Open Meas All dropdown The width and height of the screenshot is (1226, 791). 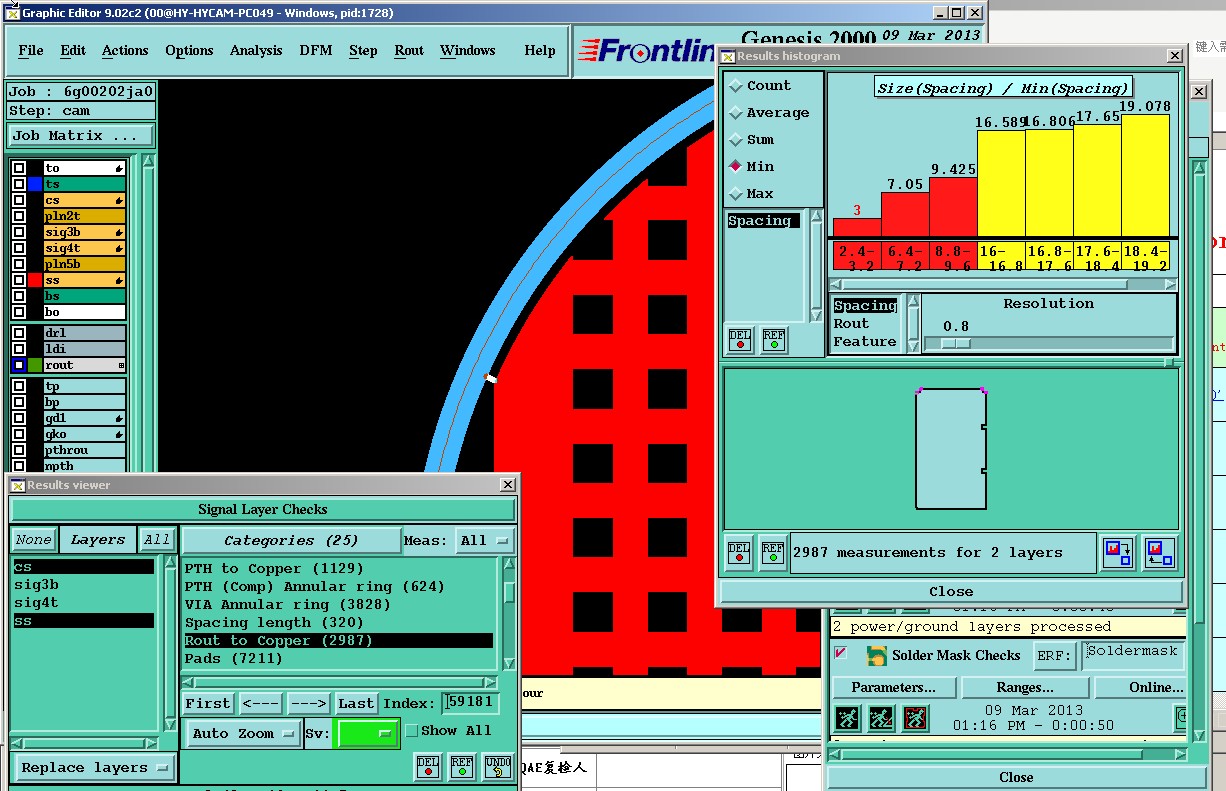(484, 541)
